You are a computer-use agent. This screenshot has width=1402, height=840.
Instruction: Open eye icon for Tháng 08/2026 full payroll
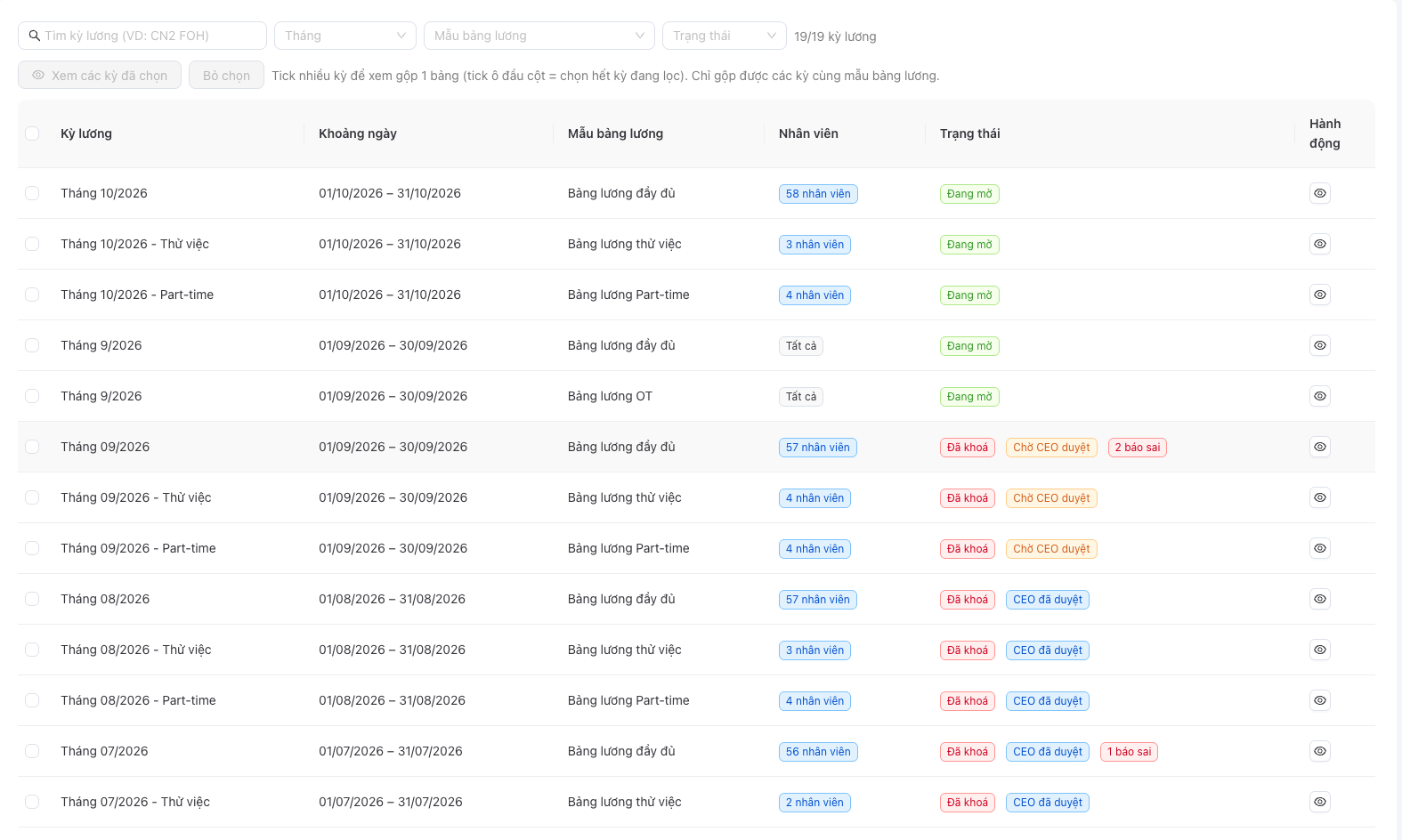point(1320,599)
